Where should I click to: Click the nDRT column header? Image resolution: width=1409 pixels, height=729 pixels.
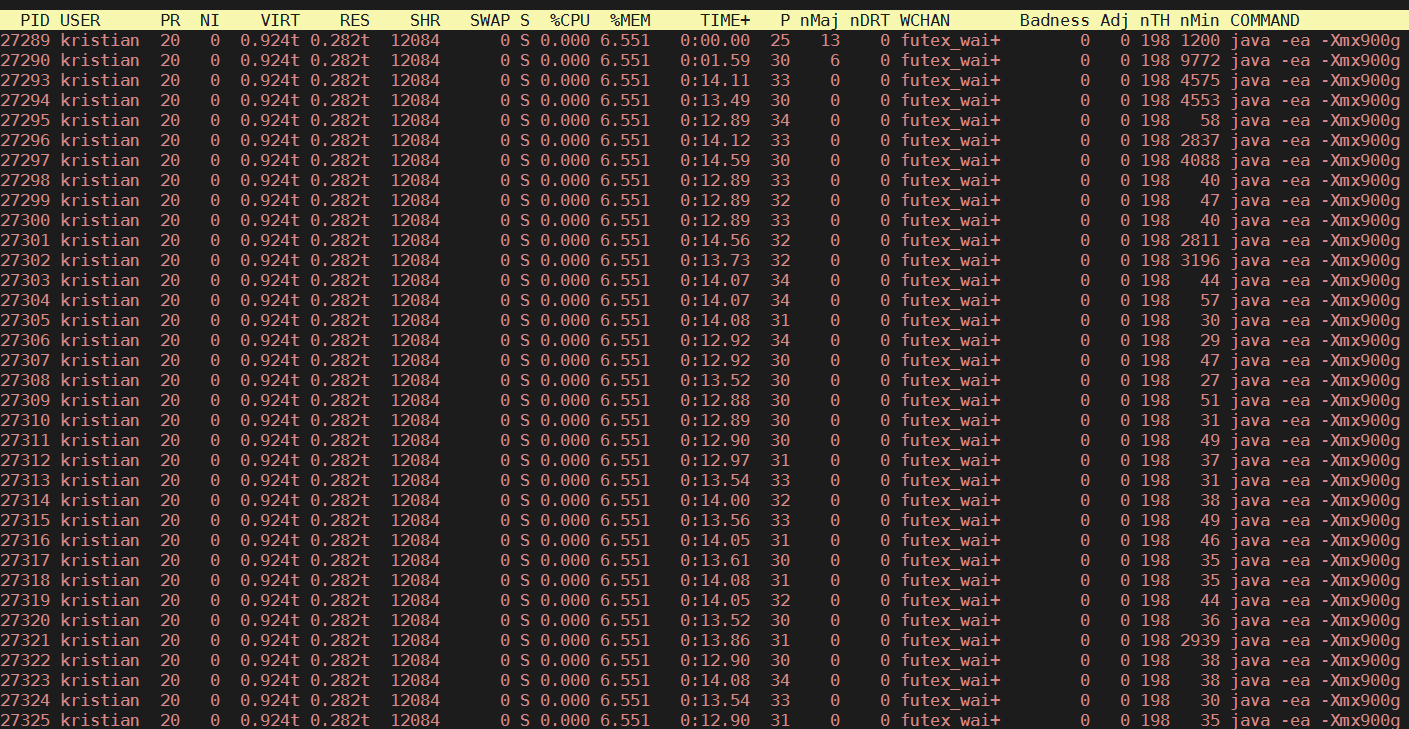pyautogui.click(x=870, y=20)
